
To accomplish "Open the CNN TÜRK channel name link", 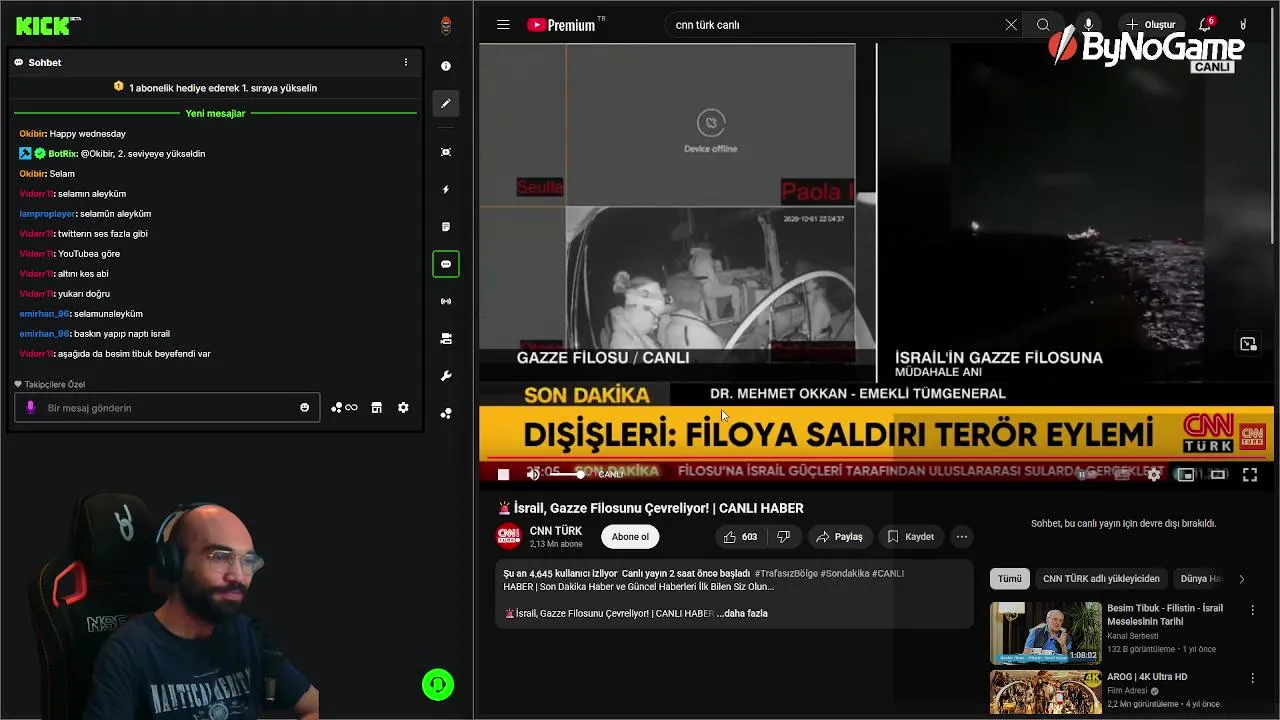I will pyautogui.click(x=555, y=531).
